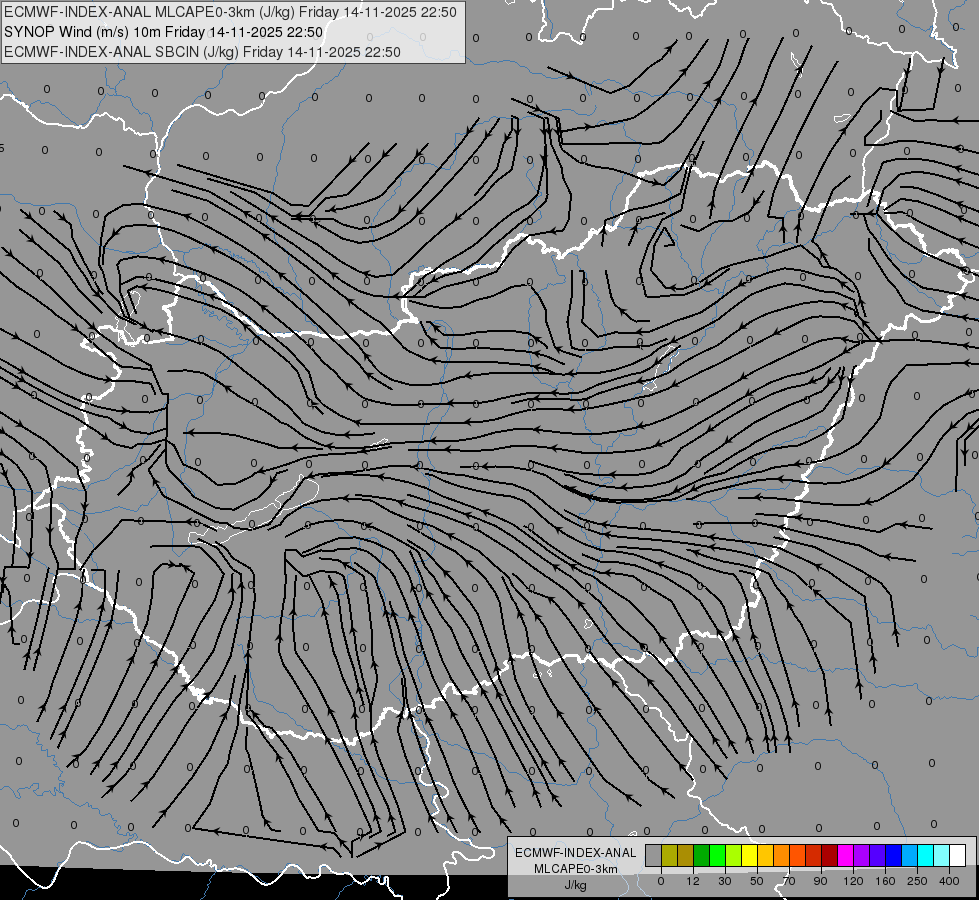Select the purple swatch next to magenta
Viewport: 979px width, 900px height.
click(862, 855)
